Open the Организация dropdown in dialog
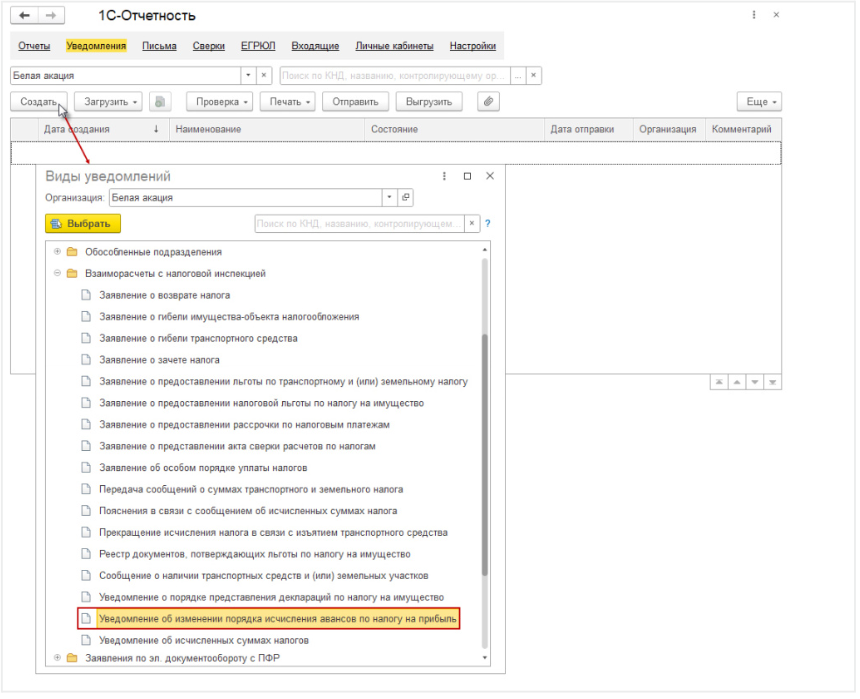This screenshot has width=860, height=699. 389,198
